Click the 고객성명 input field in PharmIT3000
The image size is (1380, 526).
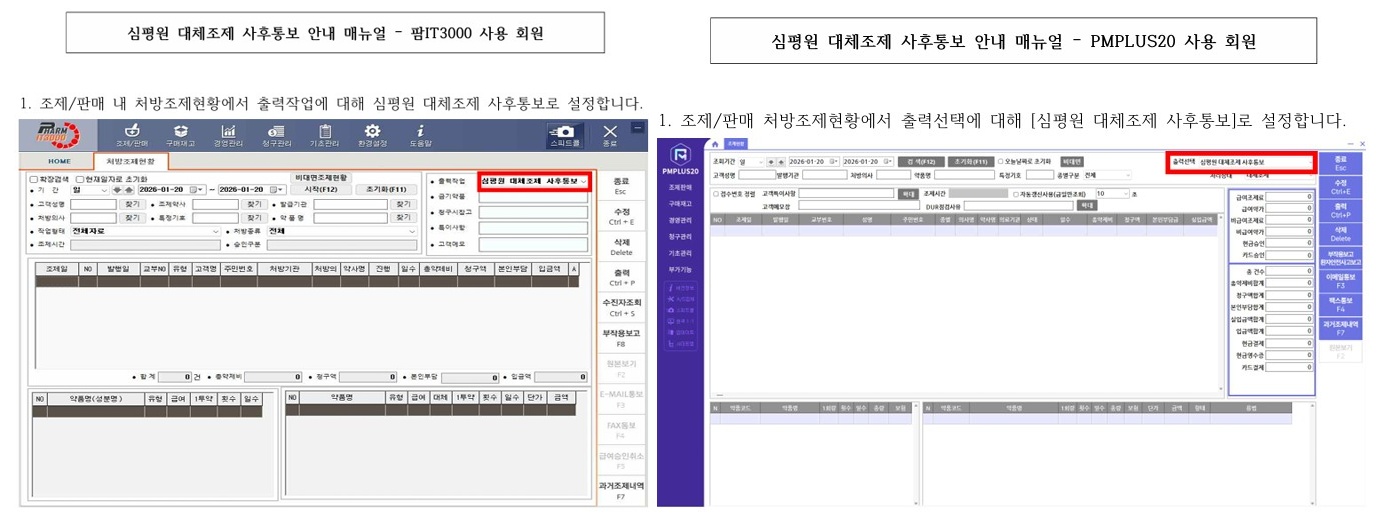pyautogui.click(x=94, y=204)
